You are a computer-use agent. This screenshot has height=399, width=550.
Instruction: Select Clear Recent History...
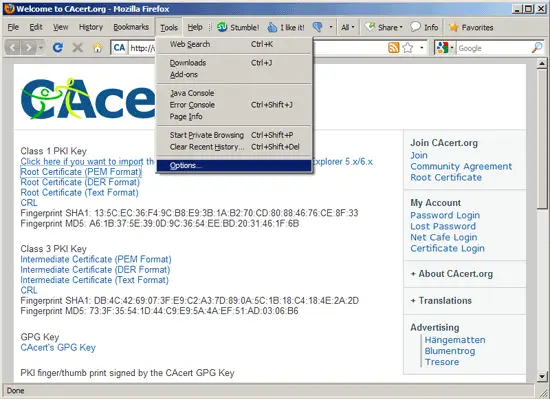click(x=234, y=147)
